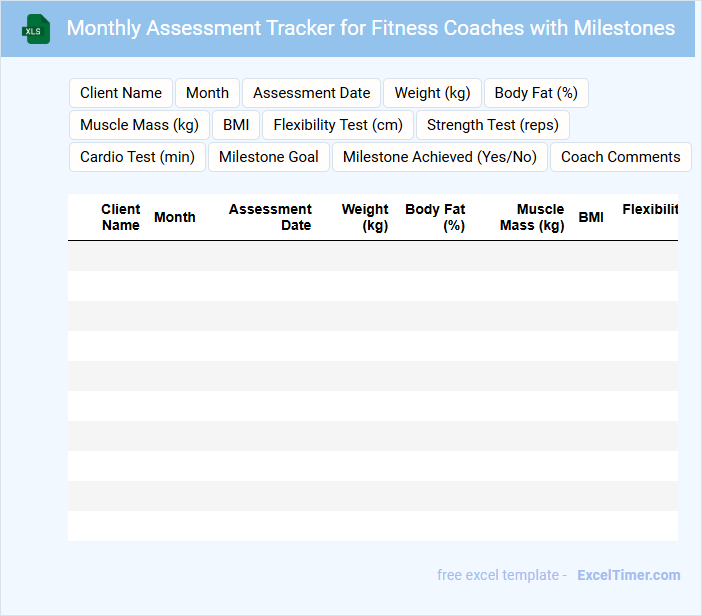Select the Muscle Mass (kg) column header
The width and height of the screenshot is (702, 616).
pyautogui.click(x=532, y=217)
